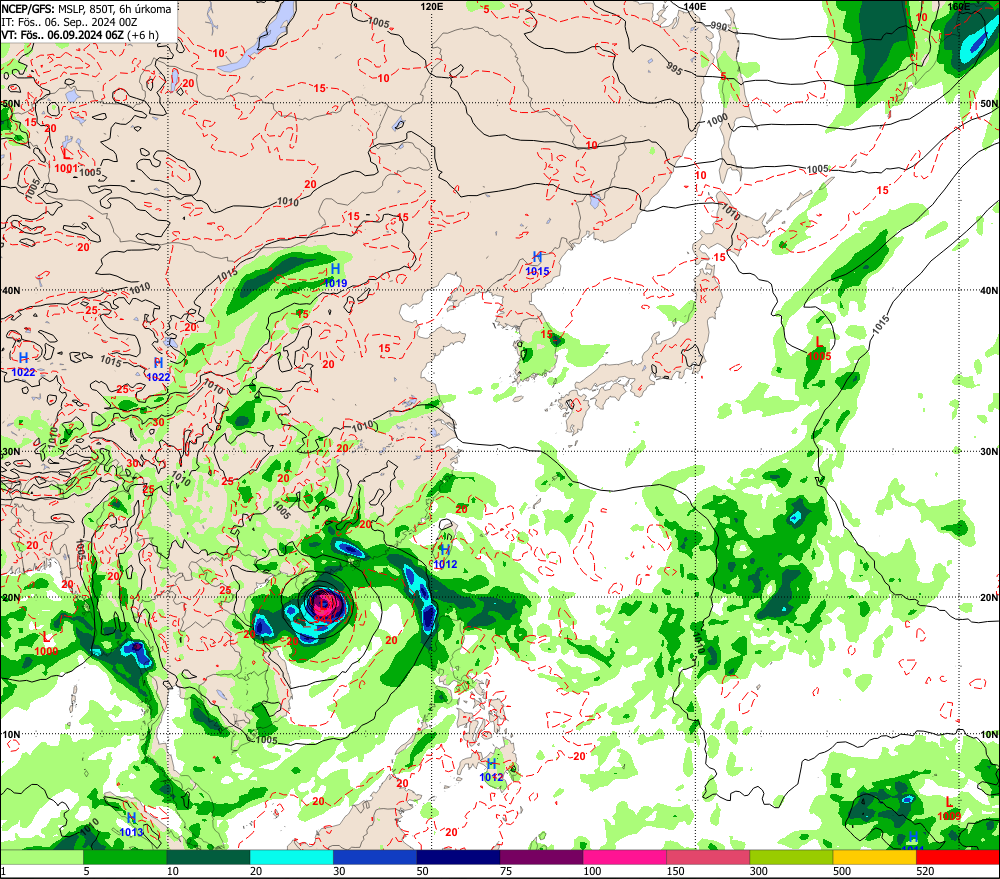Select the 'IT: Fös.. 06. Sep.. 2024 00Z' line
The height and width of the screenshot is (879, 1000).
(69, 22)
